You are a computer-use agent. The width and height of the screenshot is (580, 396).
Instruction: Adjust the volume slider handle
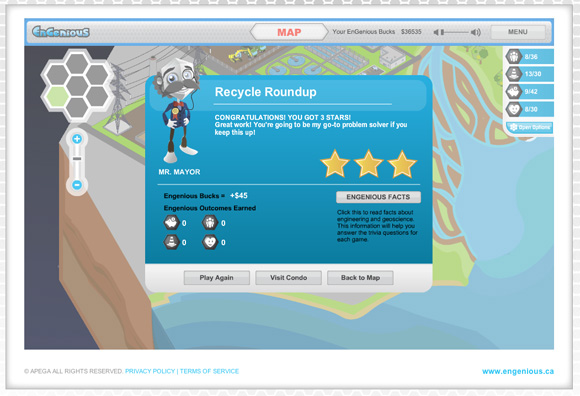pos(442,33)
